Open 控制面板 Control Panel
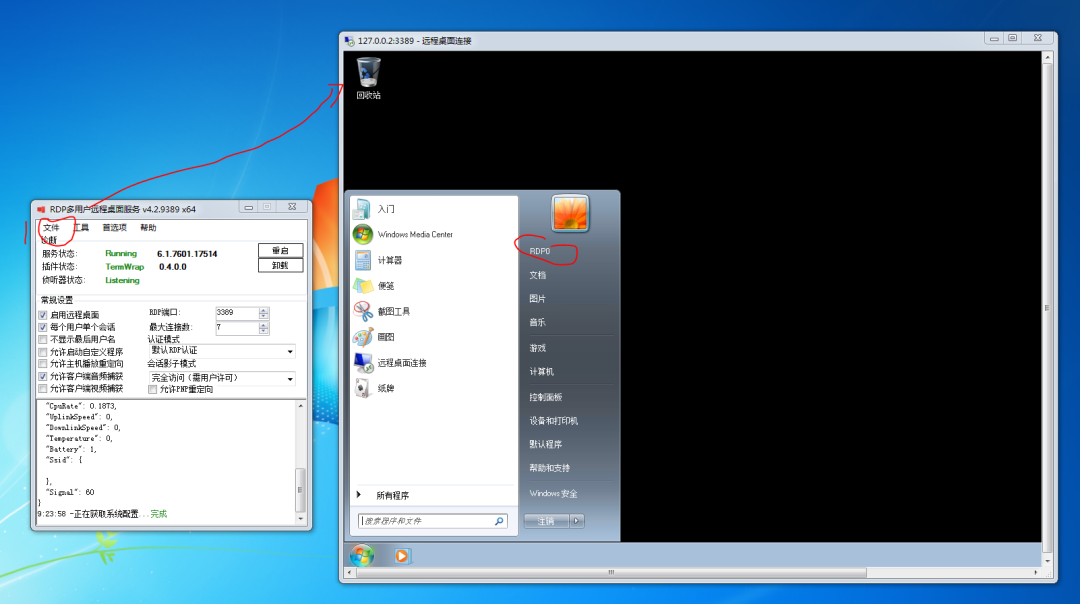The height and width of the screenshot is (604, 1080). click(546, 397)
